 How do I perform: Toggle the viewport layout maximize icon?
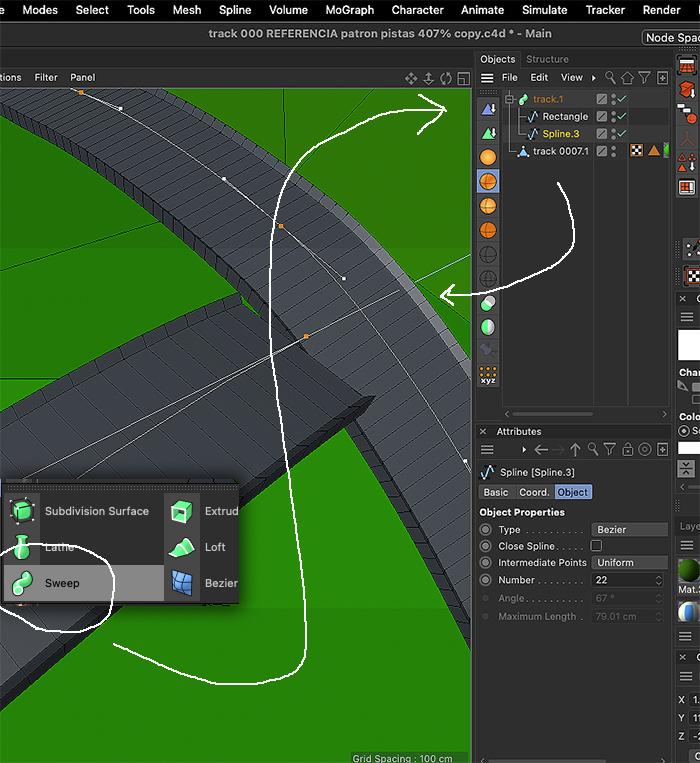(x=464, y=78)
